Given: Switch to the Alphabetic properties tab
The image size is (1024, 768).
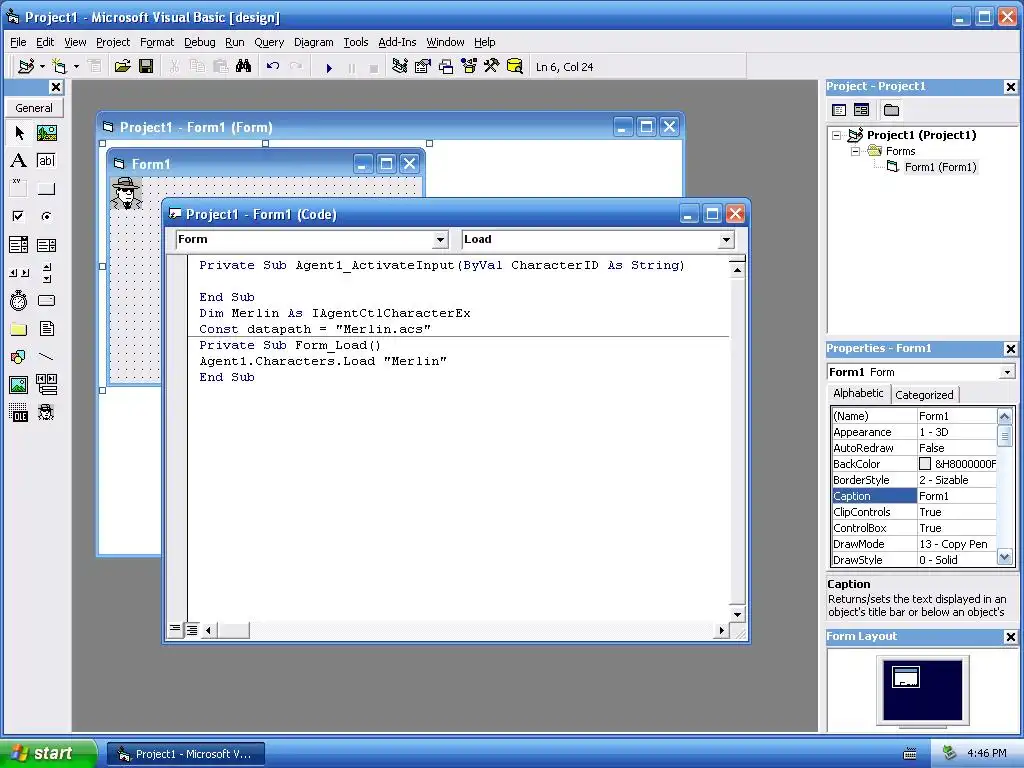Looking at the screenshot, I should pos(858,393).
